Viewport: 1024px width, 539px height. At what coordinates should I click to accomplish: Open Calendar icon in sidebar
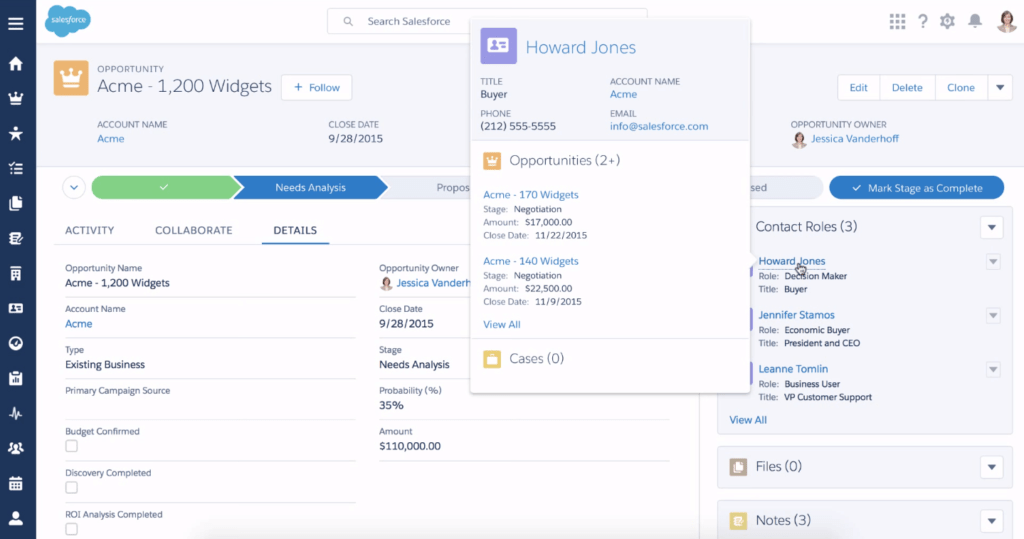click(16, 483)
